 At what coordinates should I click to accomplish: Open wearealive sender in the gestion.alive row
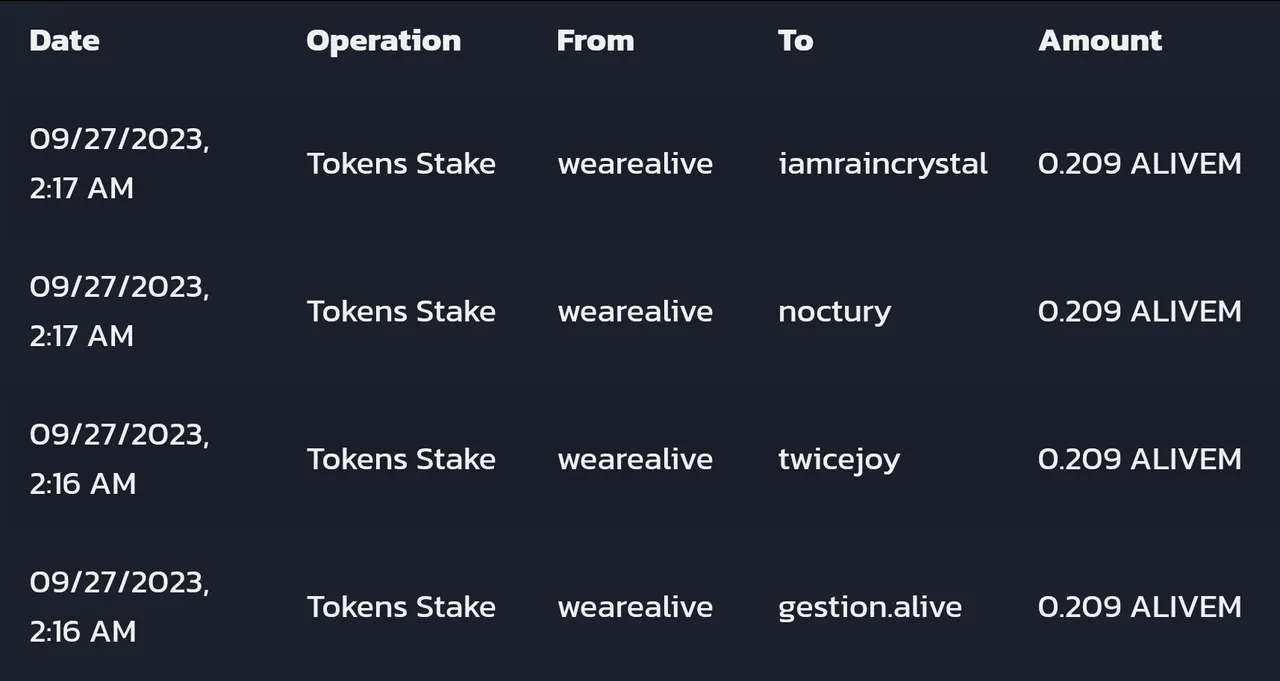(635, 607)
